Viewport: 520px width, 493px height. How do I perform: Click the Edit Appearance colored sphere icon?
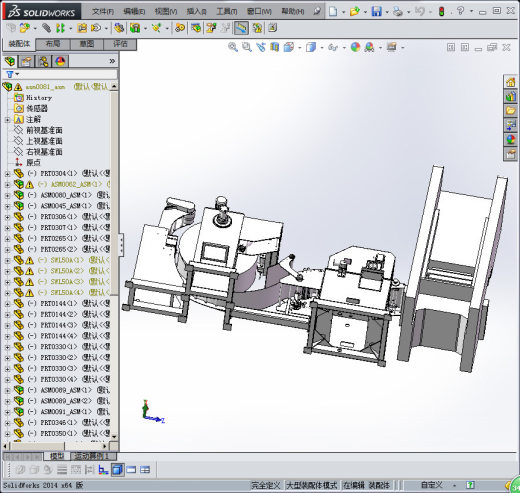click(x=355, y=47)
